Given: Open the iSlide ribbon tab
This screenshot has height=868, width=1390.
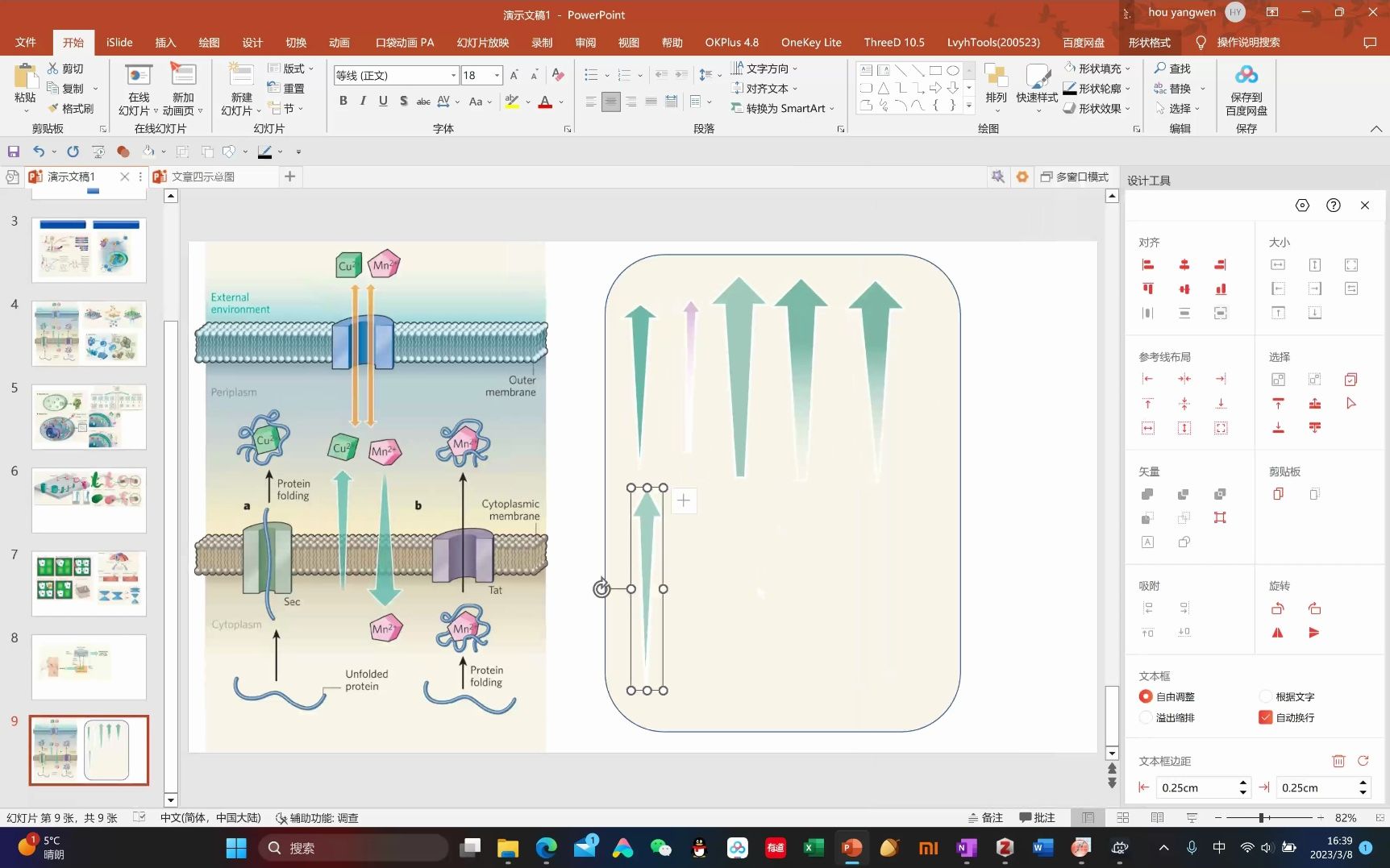Looking at the screenshot, I should point(119,42).
